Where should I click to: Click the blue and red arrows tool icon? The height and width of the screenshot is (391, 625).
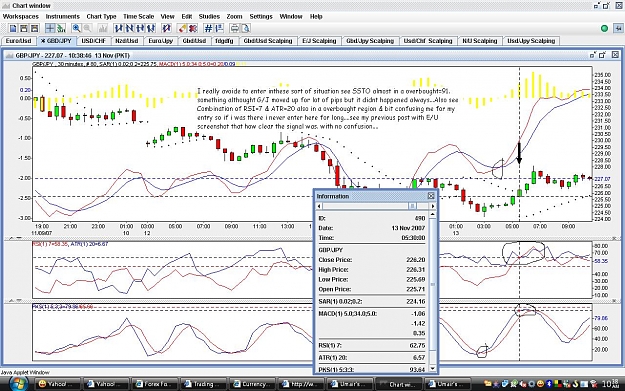[167, 28]
